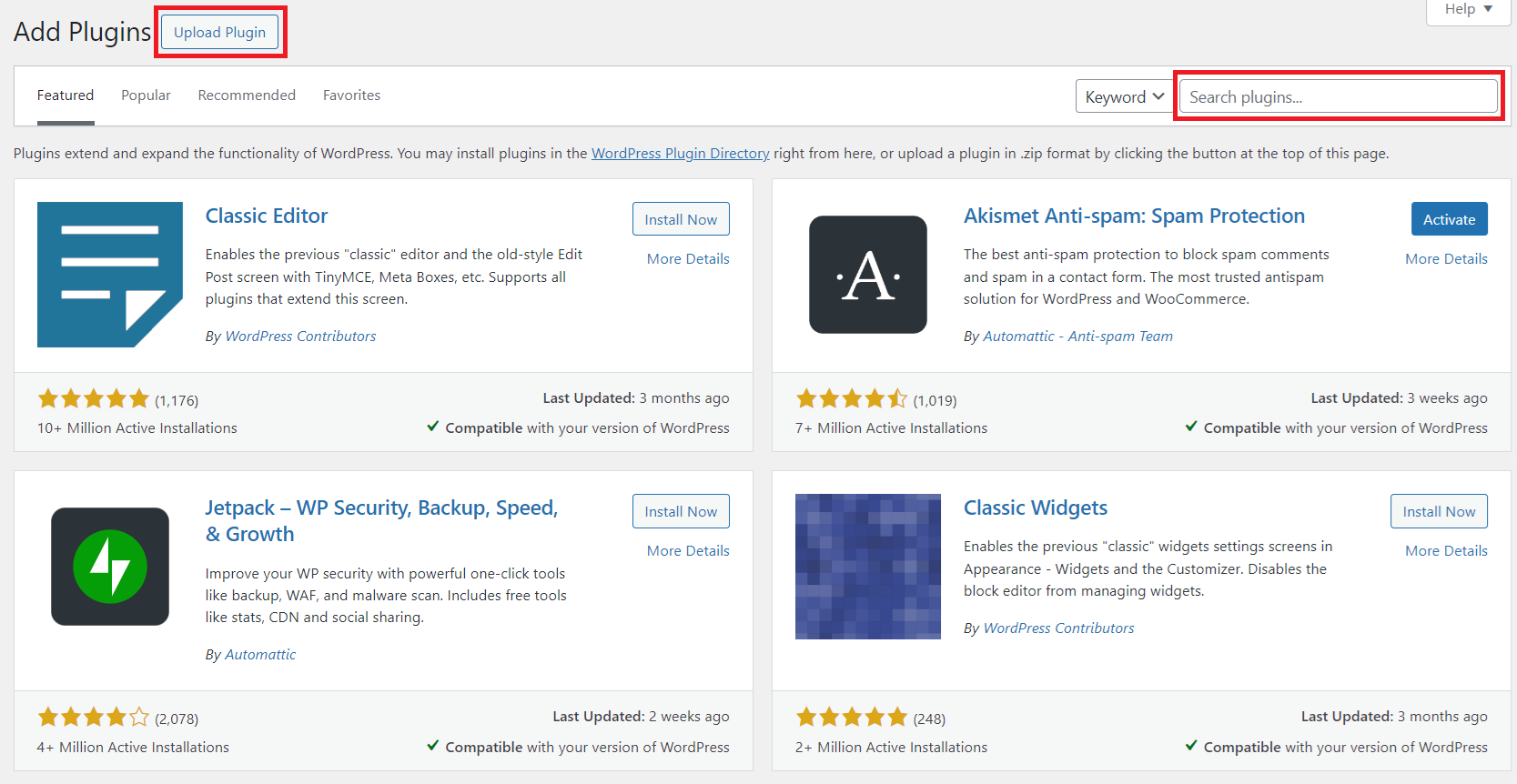Viewport: 1517px width, 784px height.
Task: Focus the Search plugins input field
Action: pos(1338,96)
